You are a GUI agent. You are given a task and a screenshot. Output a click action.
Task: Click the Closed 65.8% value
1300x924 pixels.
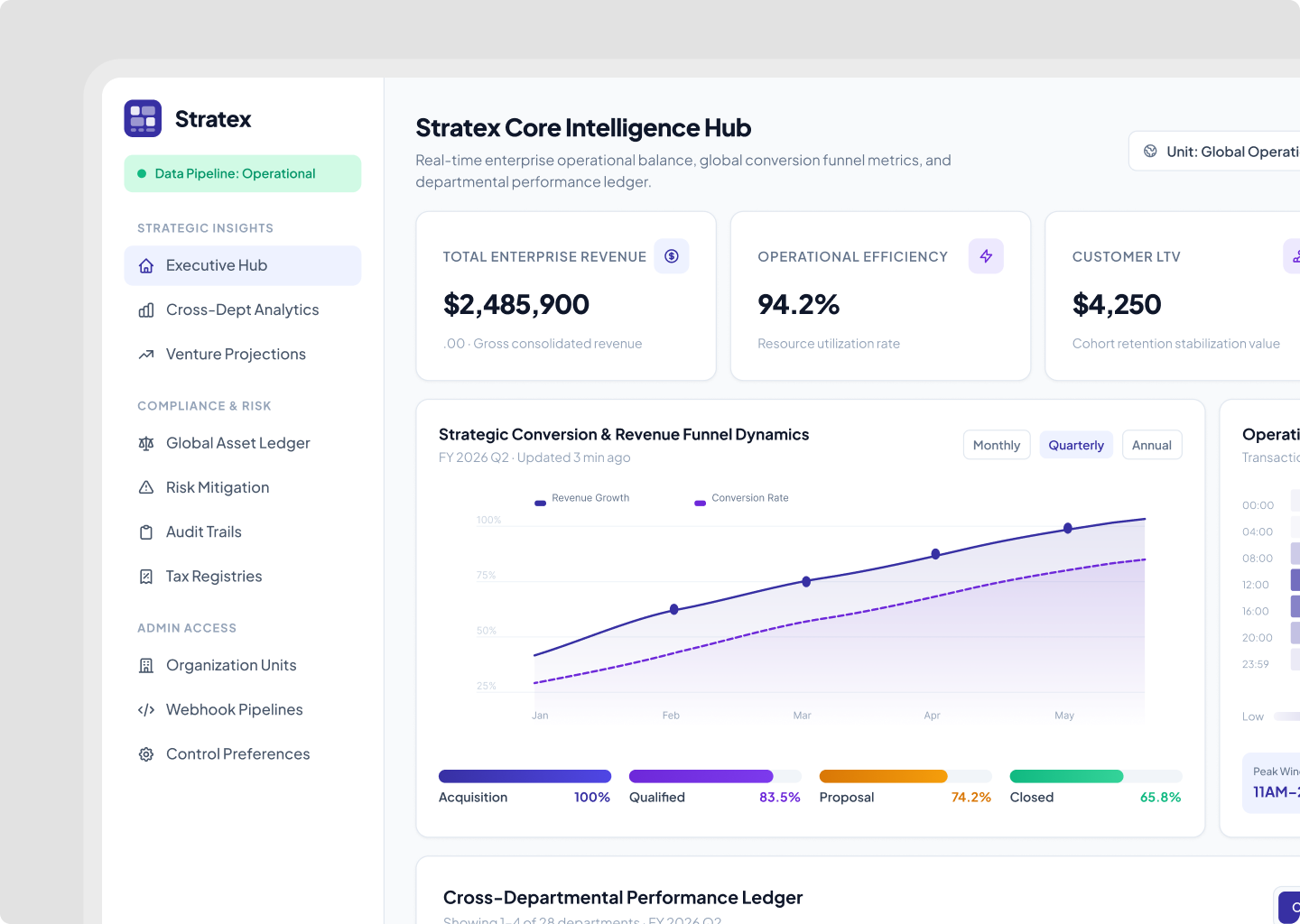point(1161,798)
